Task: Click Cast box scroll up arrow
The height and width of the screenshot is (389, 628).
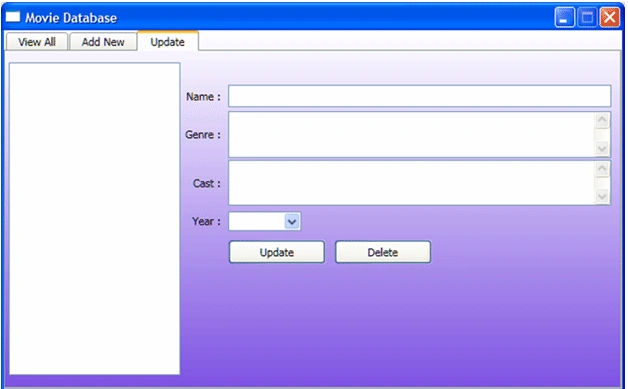Action: [602, 169]
